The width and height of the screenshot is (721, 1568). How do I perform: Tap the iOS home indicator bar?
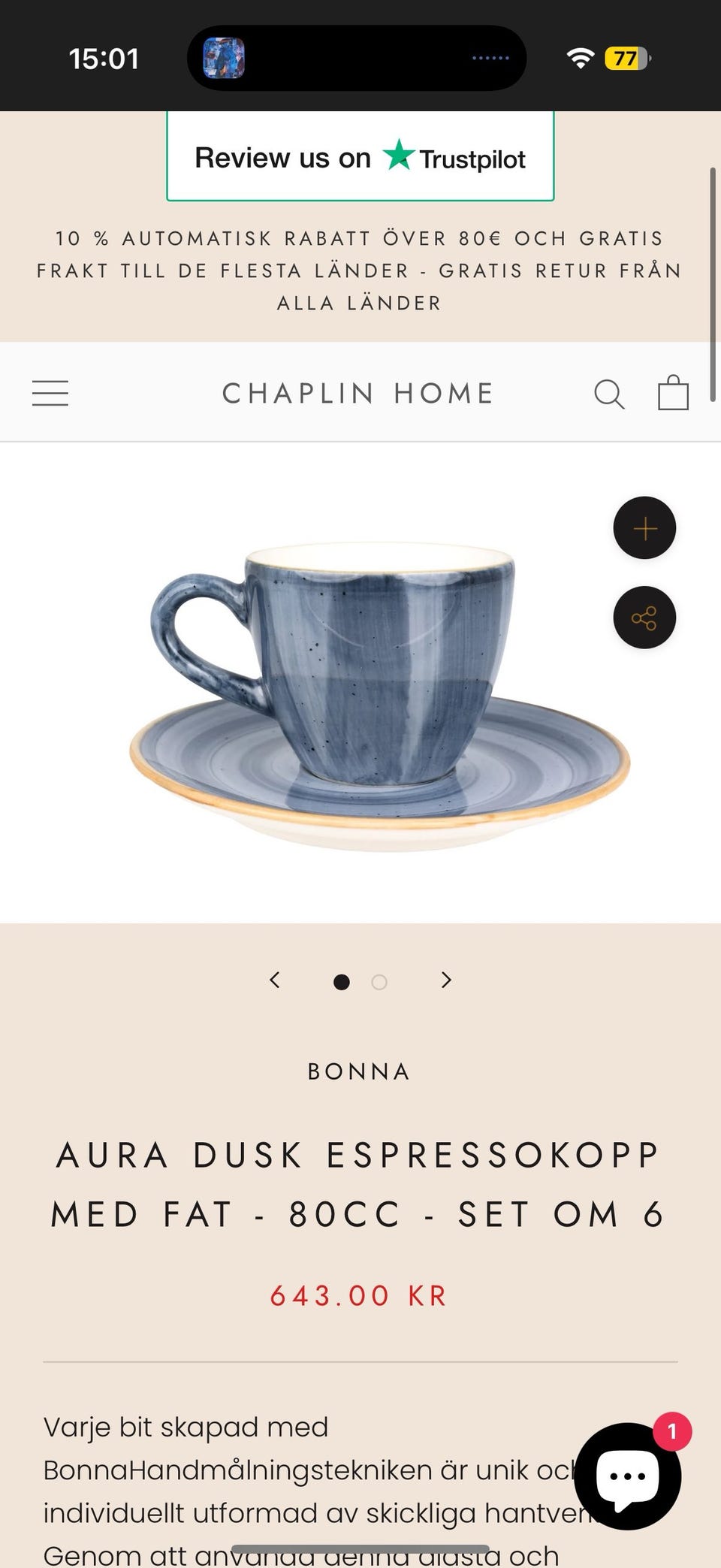tap(360, 1549)
